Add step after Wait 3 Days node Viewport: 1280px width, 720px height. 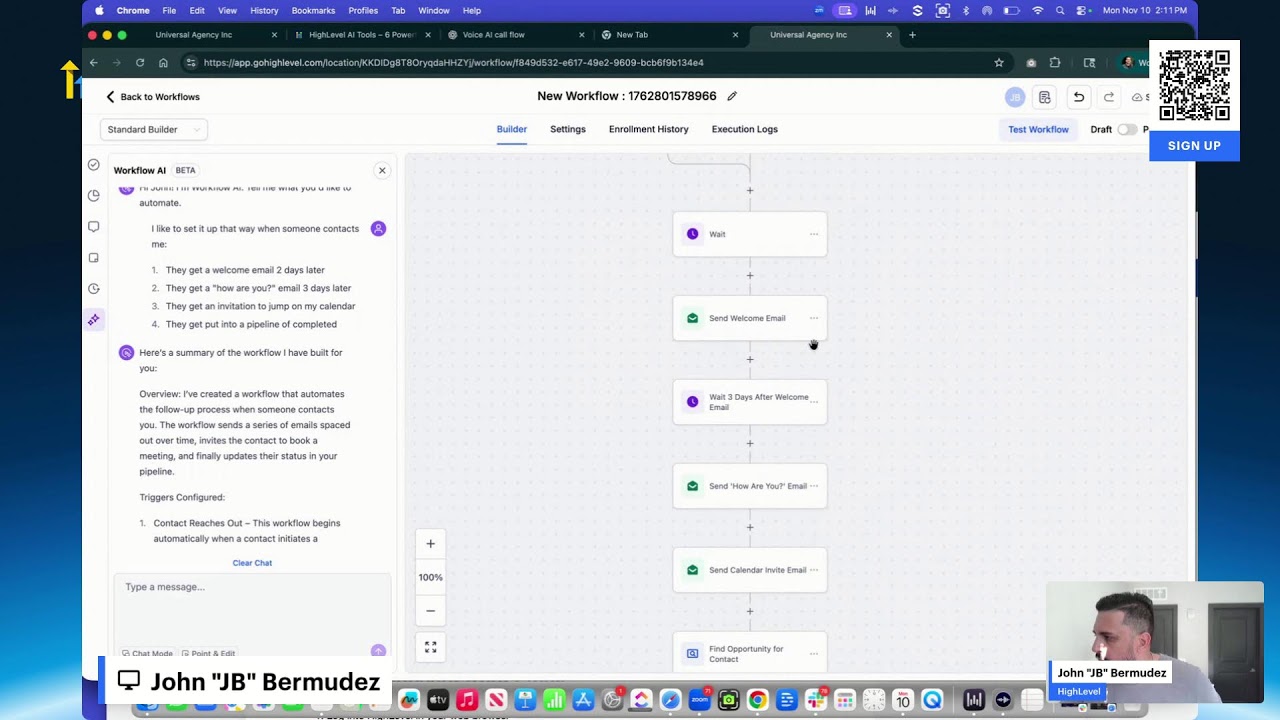click(x=750, y=443)
